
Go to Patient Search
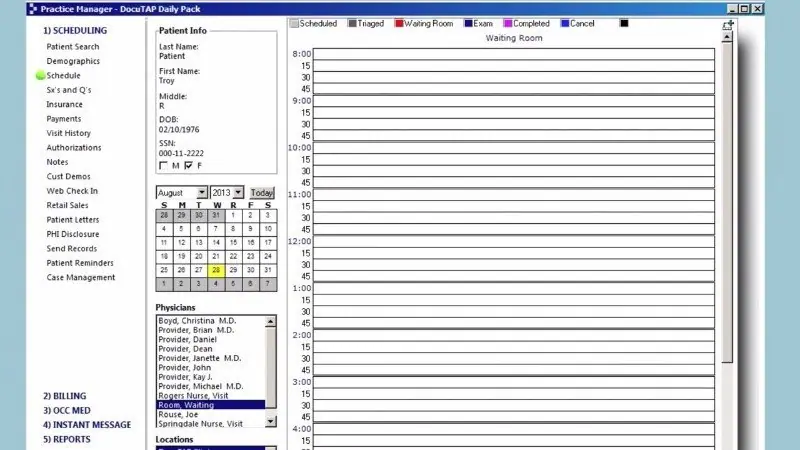pos(73,46)
